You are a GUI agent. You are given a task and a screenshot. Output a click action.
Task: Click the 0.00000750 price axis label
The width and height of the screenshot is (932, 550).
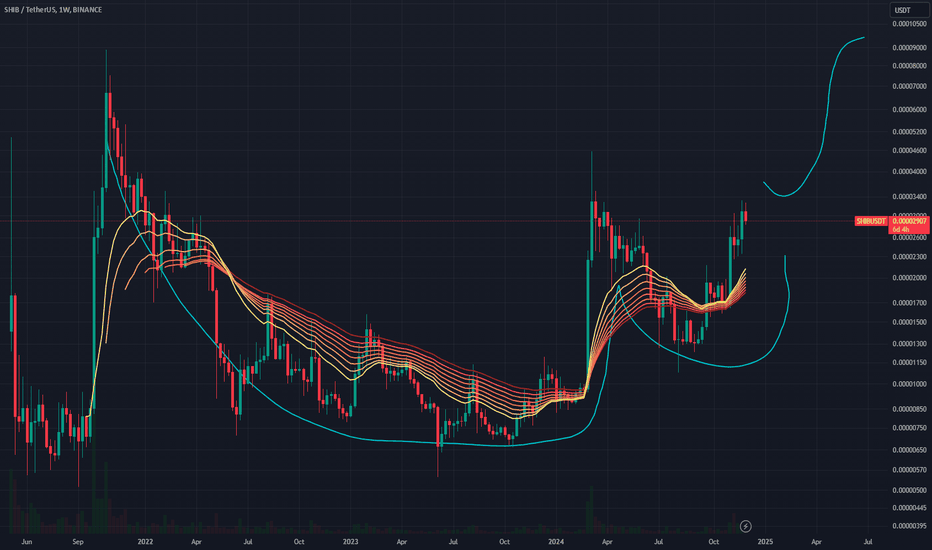[909, 428]
